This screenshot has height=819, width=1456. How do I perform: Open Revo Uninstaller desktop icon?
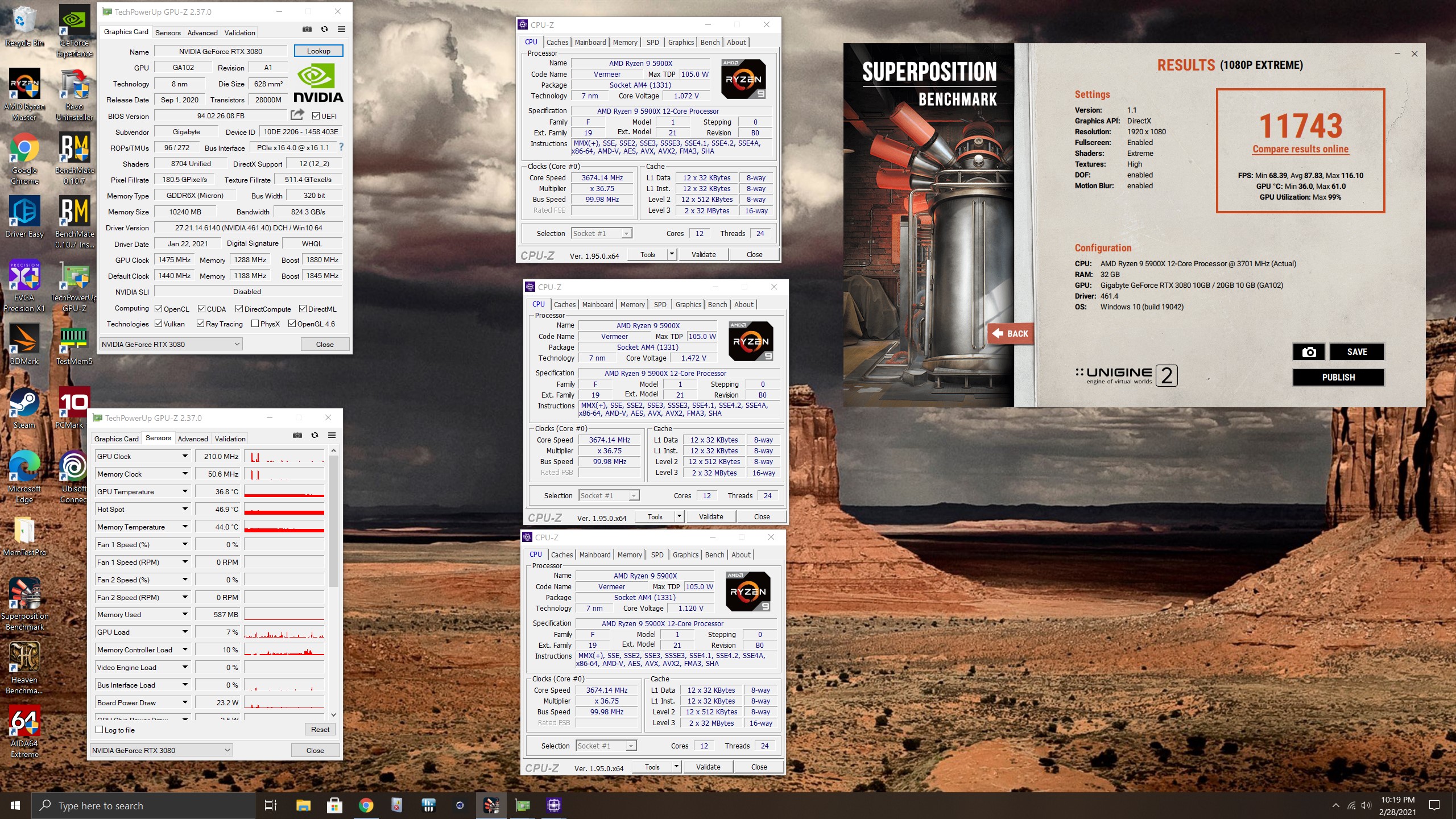click(75, 95)
